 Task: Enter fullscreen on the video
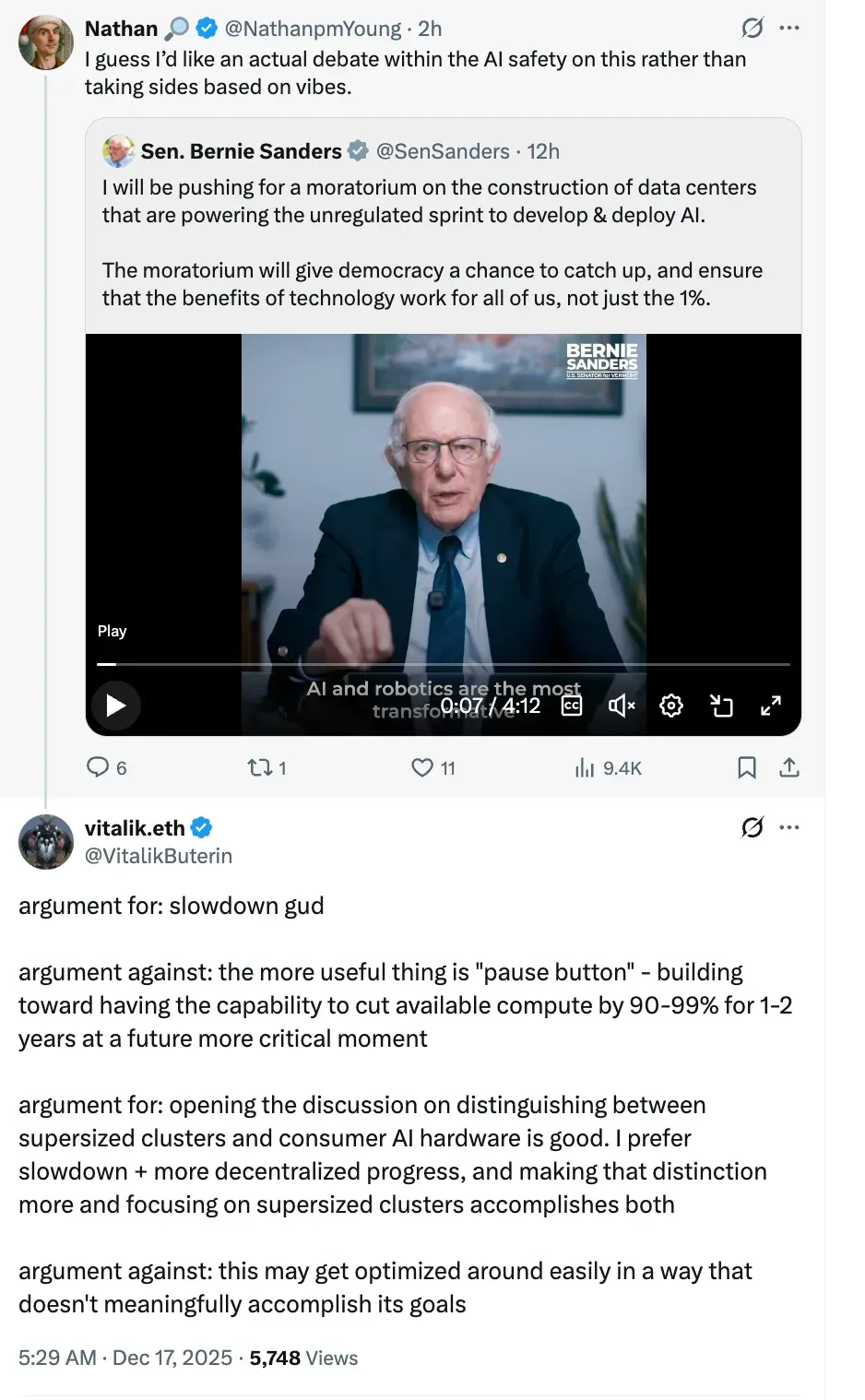(x=771, y=706)
